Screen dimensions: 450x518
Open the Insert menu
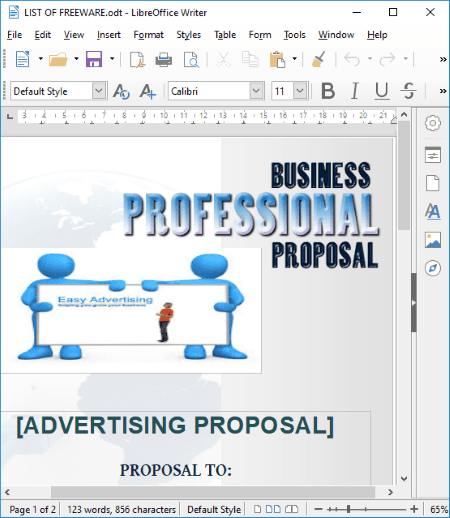[x=108, y=35]
